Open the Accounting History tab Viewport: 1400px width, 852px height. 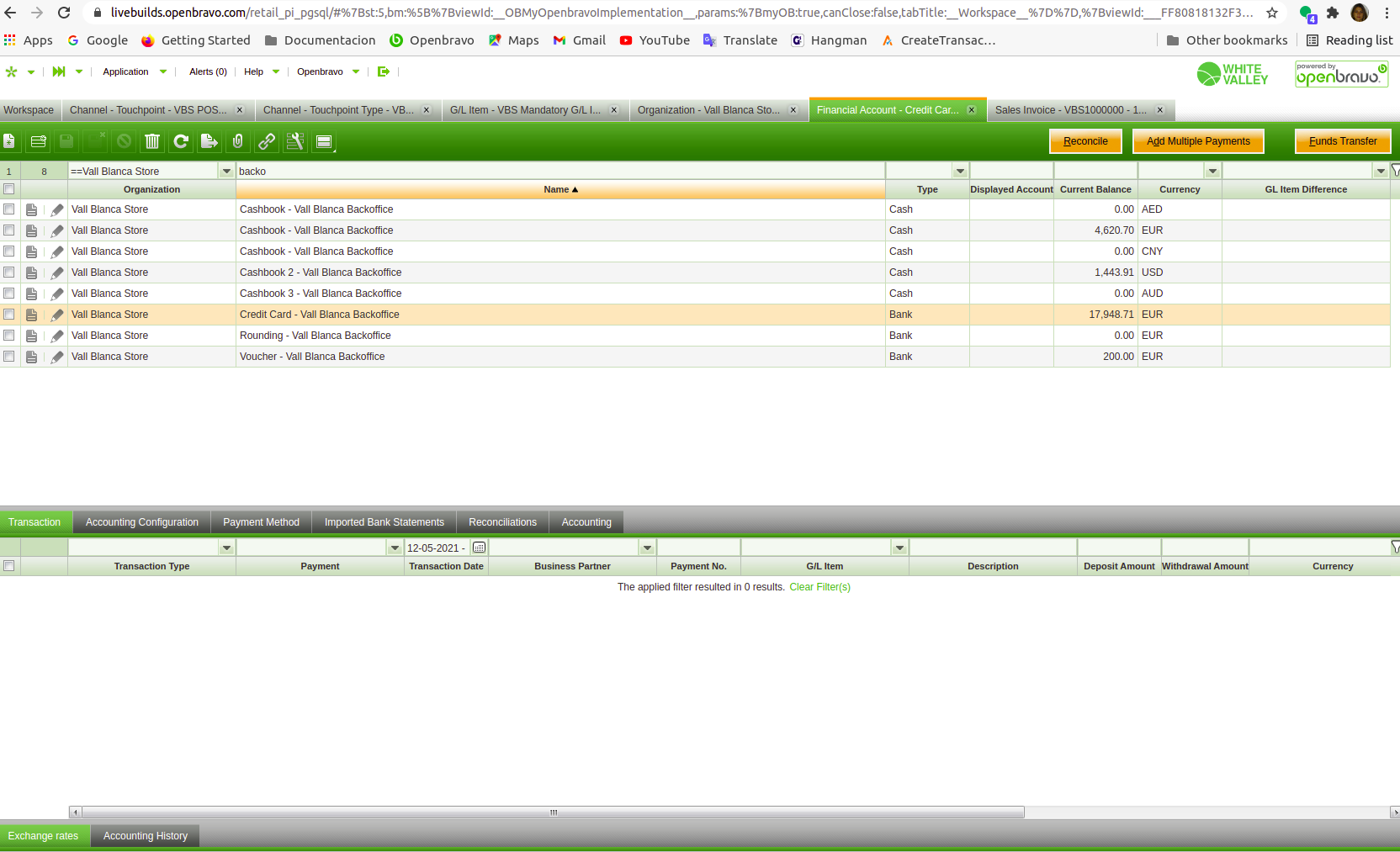(x=146, y=836)
